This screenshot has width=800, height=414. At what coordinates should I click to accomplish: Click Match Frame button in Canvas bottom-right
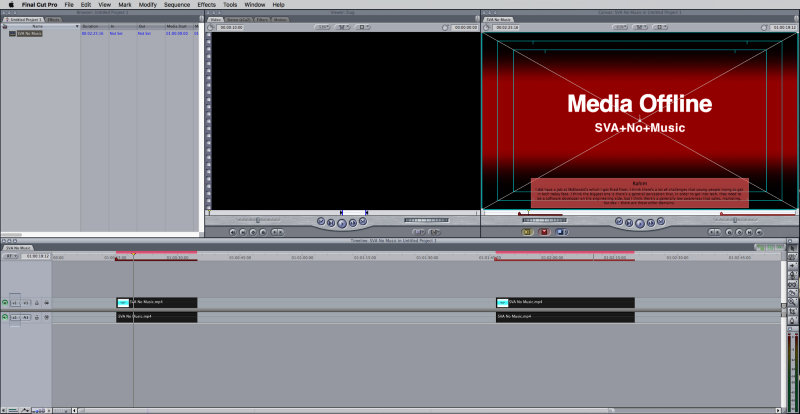coord(759,232)
